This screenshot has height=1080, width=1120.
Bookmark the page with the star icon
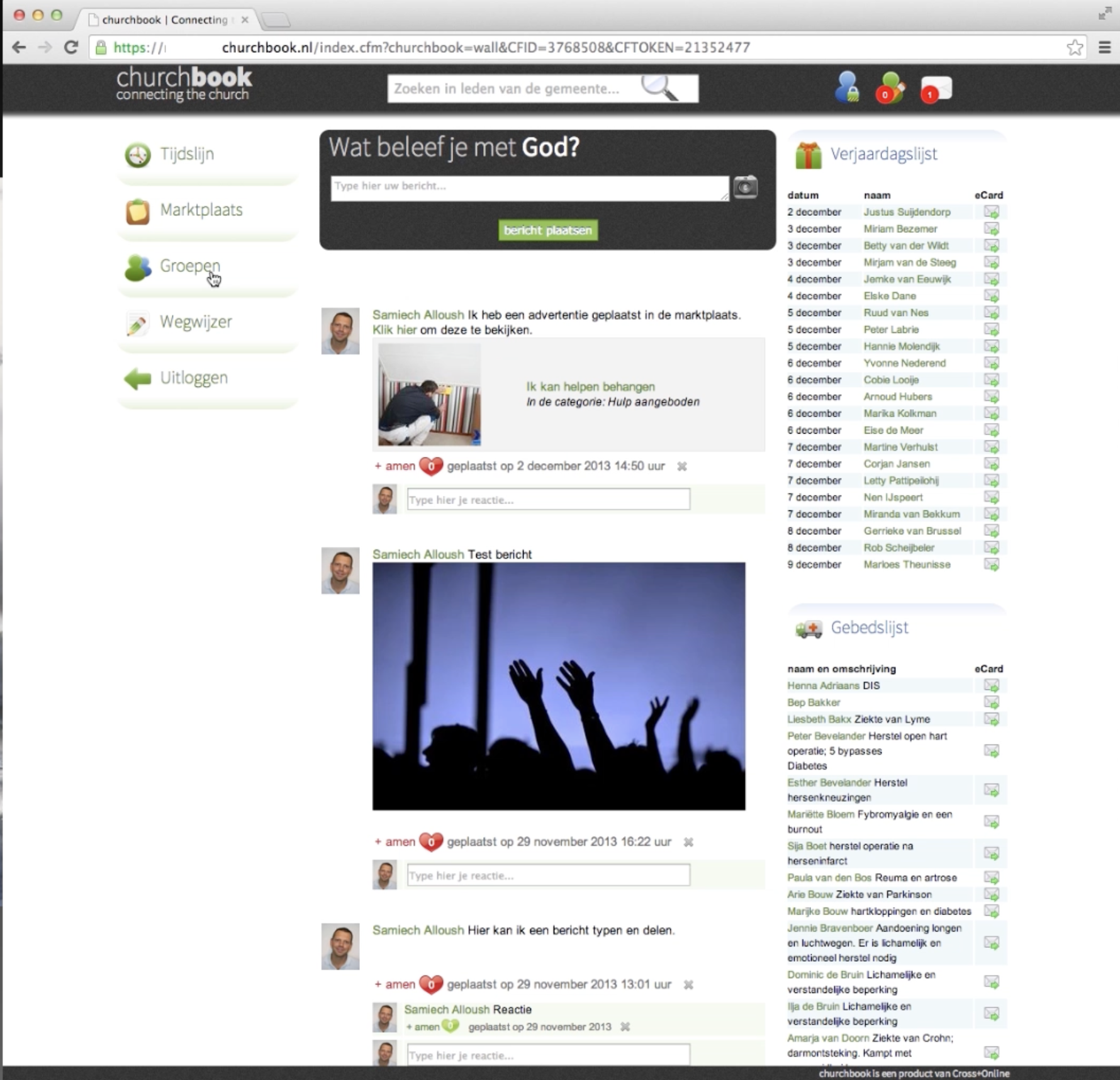click(x=1073, y=47)
